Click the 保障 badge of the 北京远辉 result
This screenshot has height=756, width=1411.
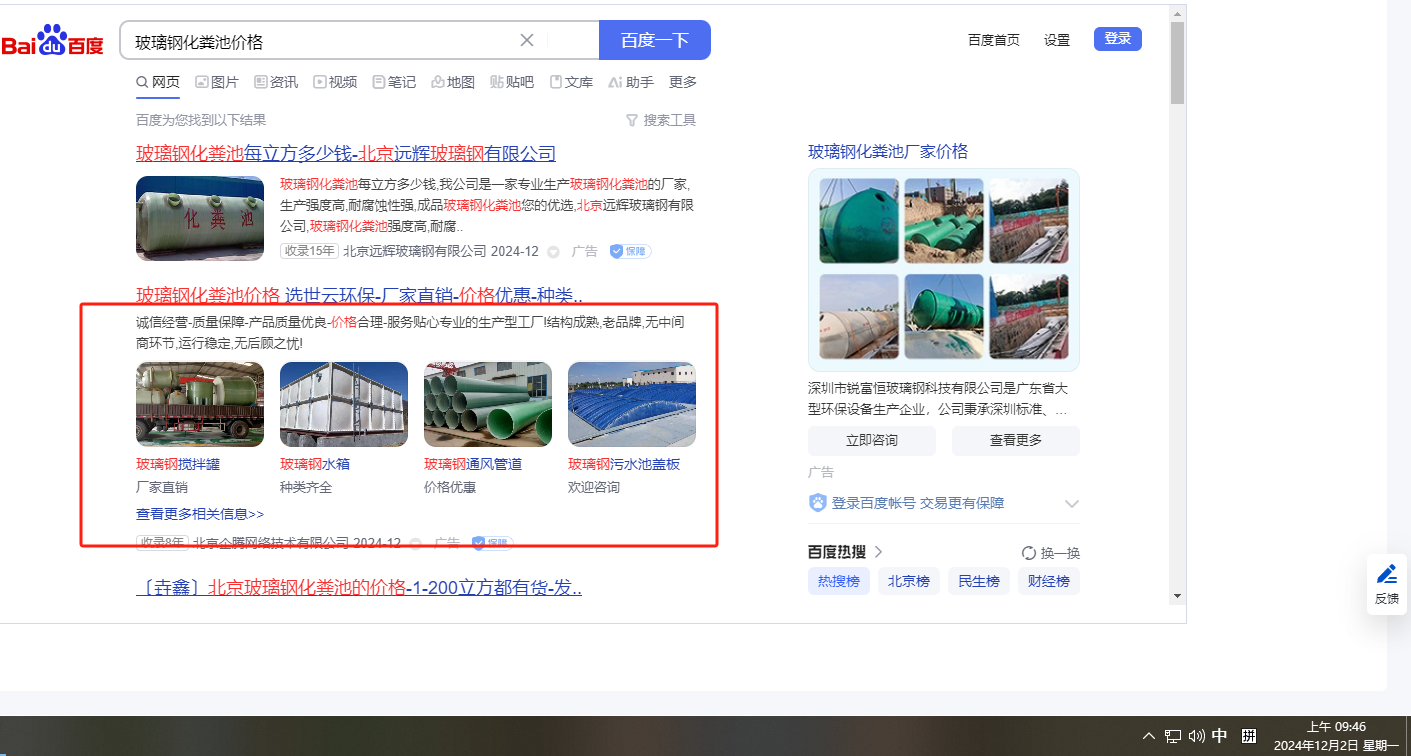(x=630, y=251)
